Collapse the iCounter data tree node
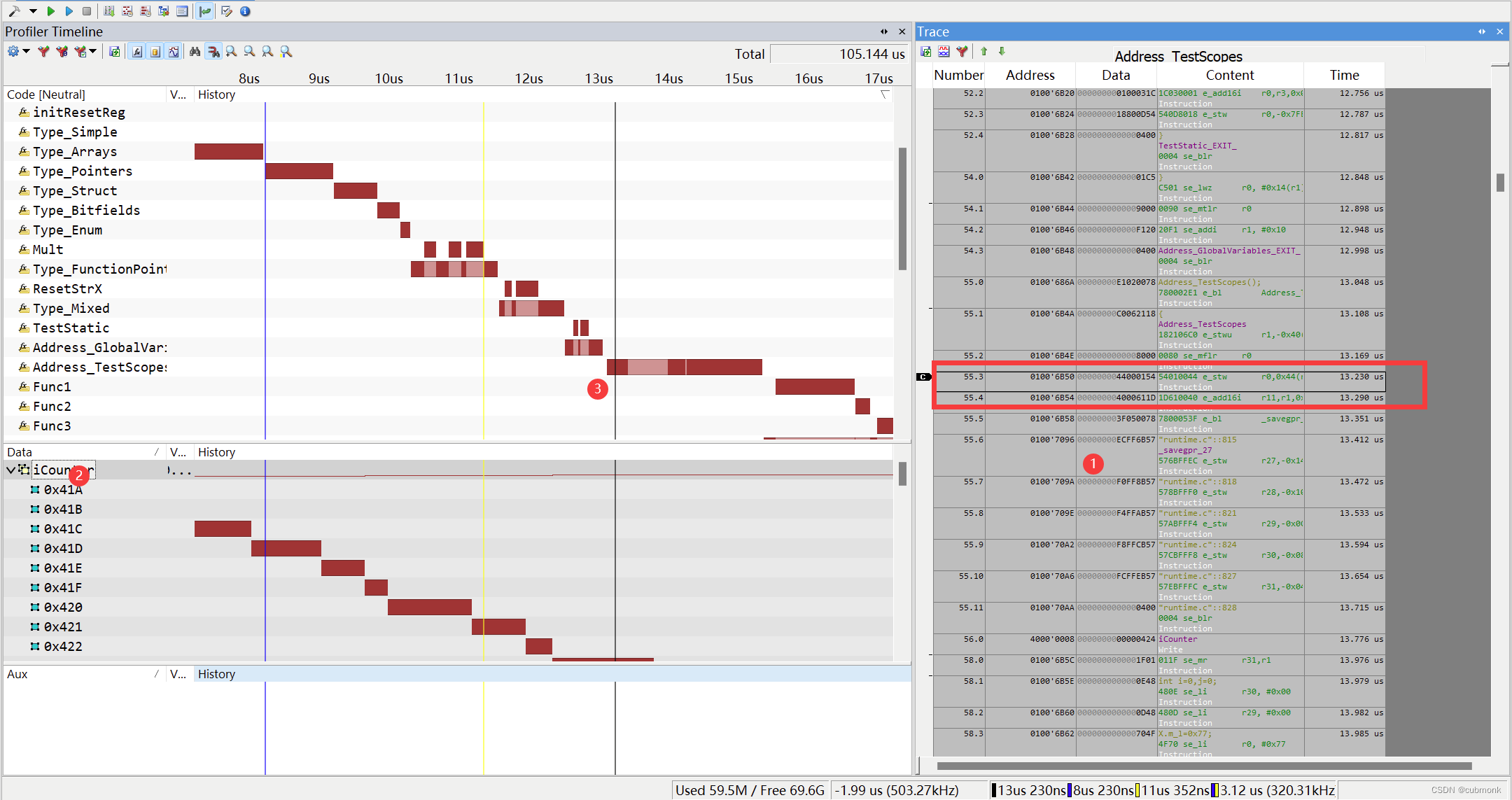The image size is (1512, 800). pos(10,470)
